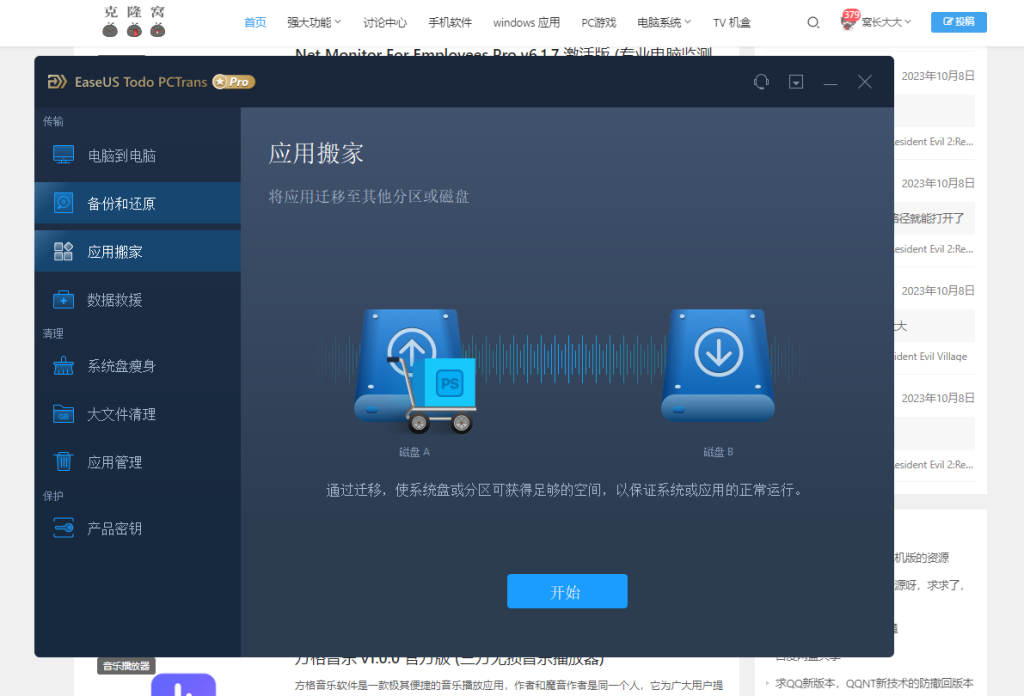Click the Pro badge in title bar
Image resolution: width=1024 pixels, height=696 pixels.
(x=233, y=82)
